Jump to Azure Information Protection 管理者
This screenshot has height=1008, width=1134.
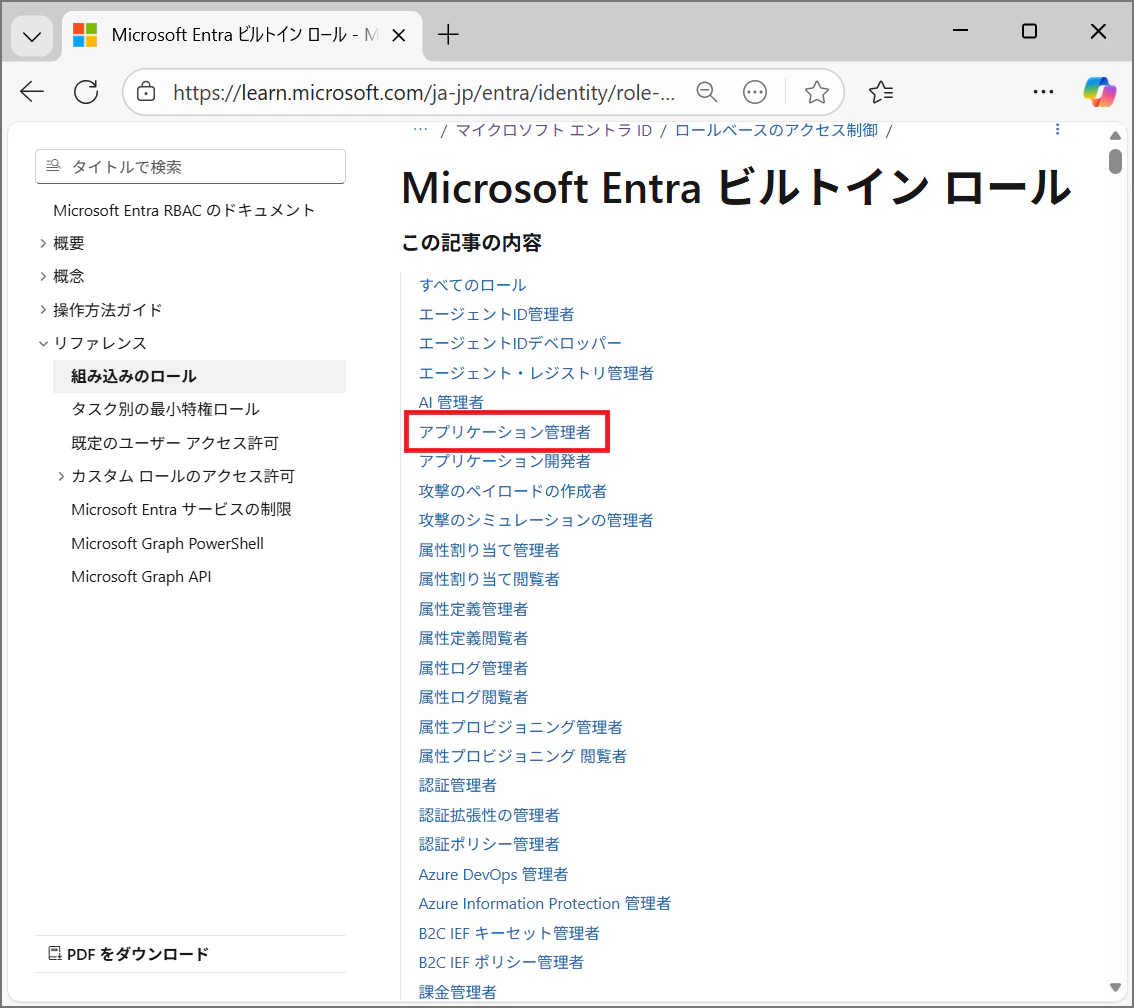point(545,904)
